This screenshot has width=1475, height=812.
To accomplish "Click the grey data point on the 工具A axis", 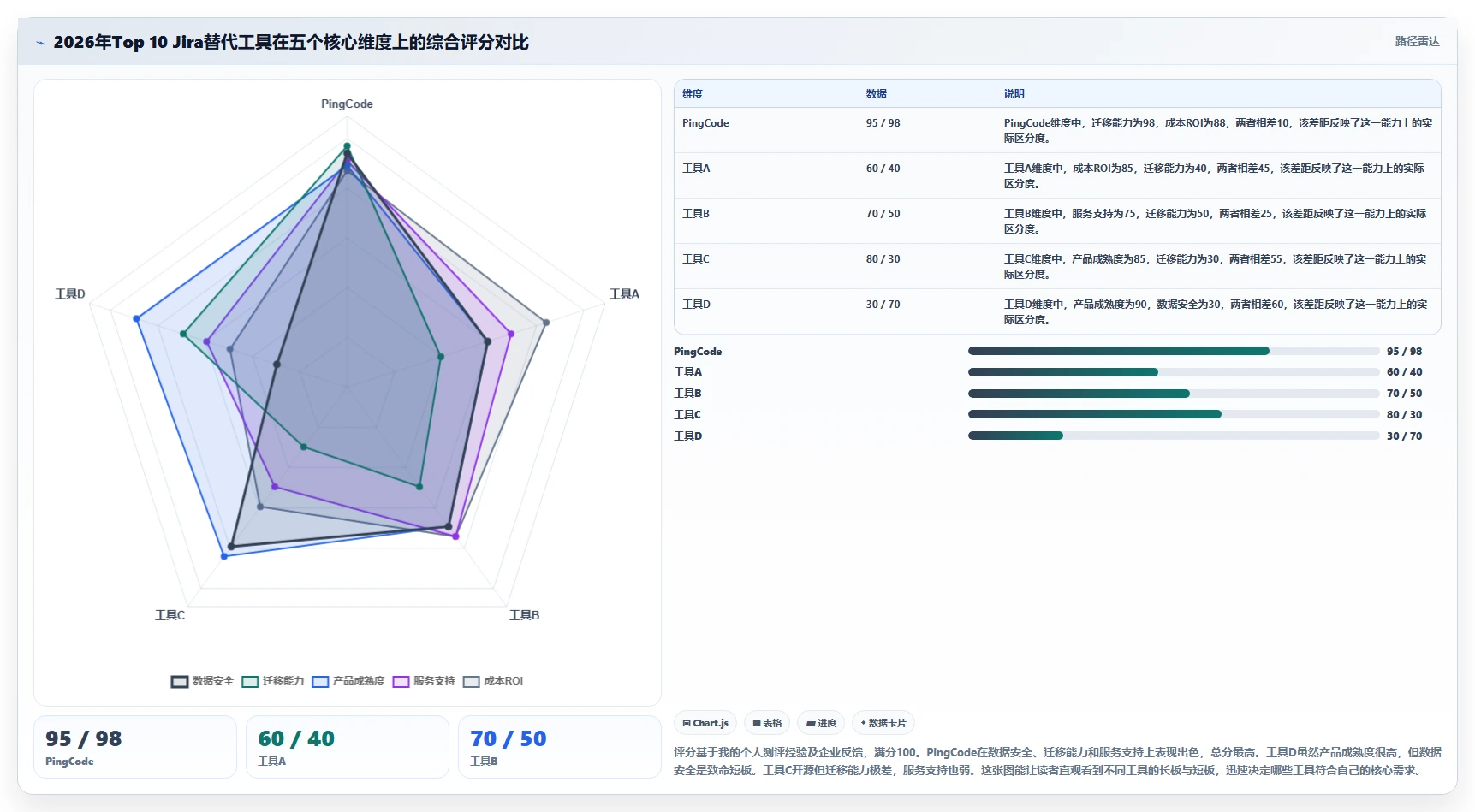I will pos(546,322).
